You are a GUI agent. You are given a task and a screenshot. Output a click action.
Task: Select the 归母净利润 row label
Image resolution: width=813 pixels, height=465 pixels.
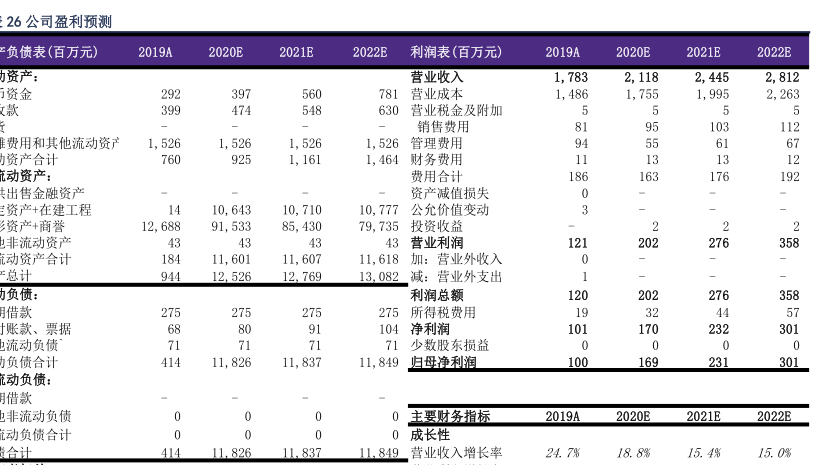[443, 362]
